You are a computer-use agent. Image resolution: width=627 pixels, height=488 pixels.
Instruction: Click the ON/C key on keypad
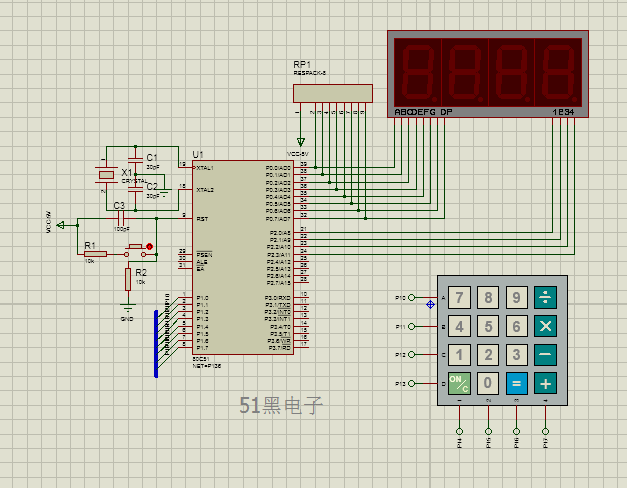(459, 384)
